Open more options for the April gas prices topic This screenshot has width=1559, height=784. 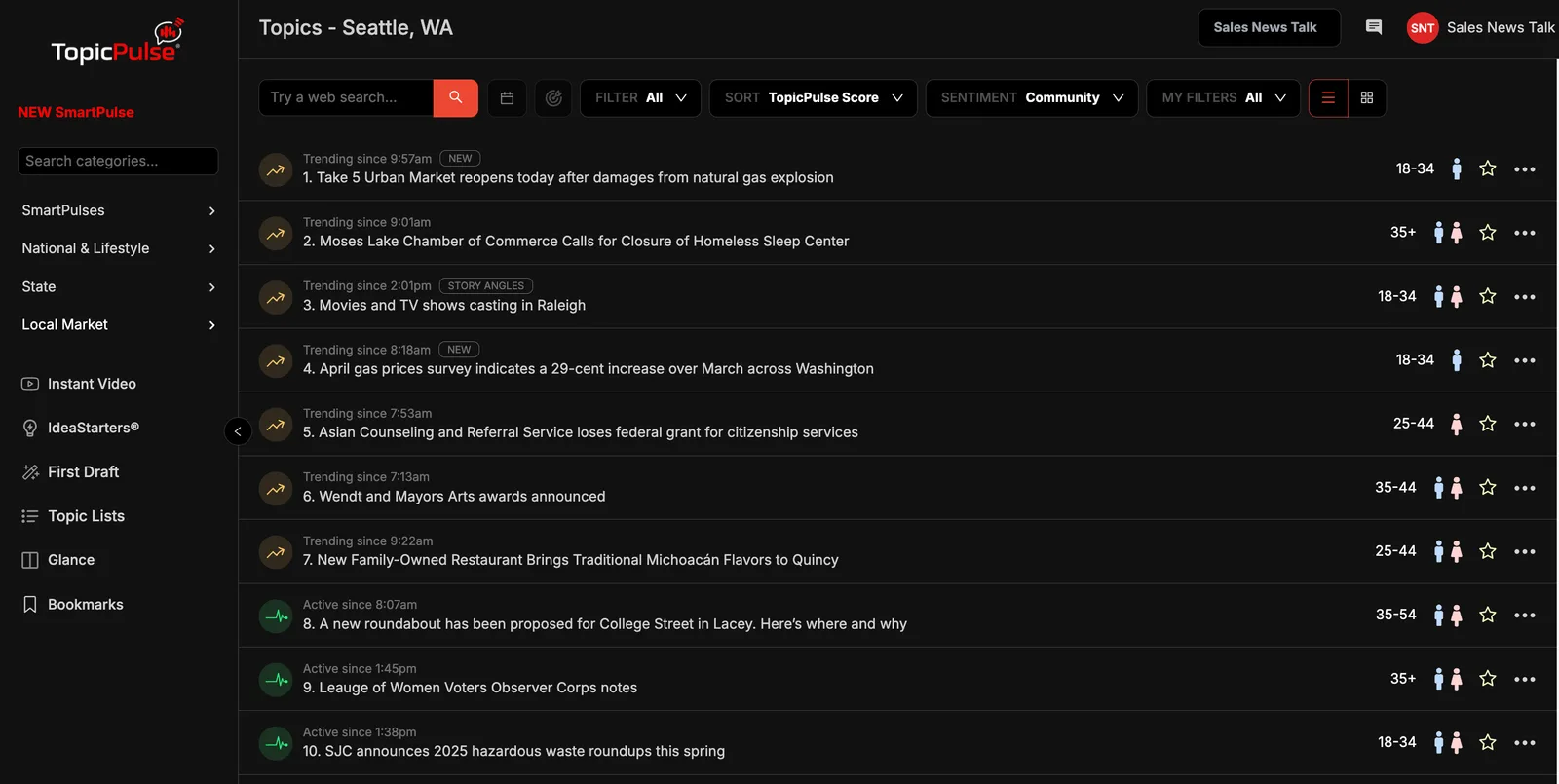click(x=1525, y=360)
